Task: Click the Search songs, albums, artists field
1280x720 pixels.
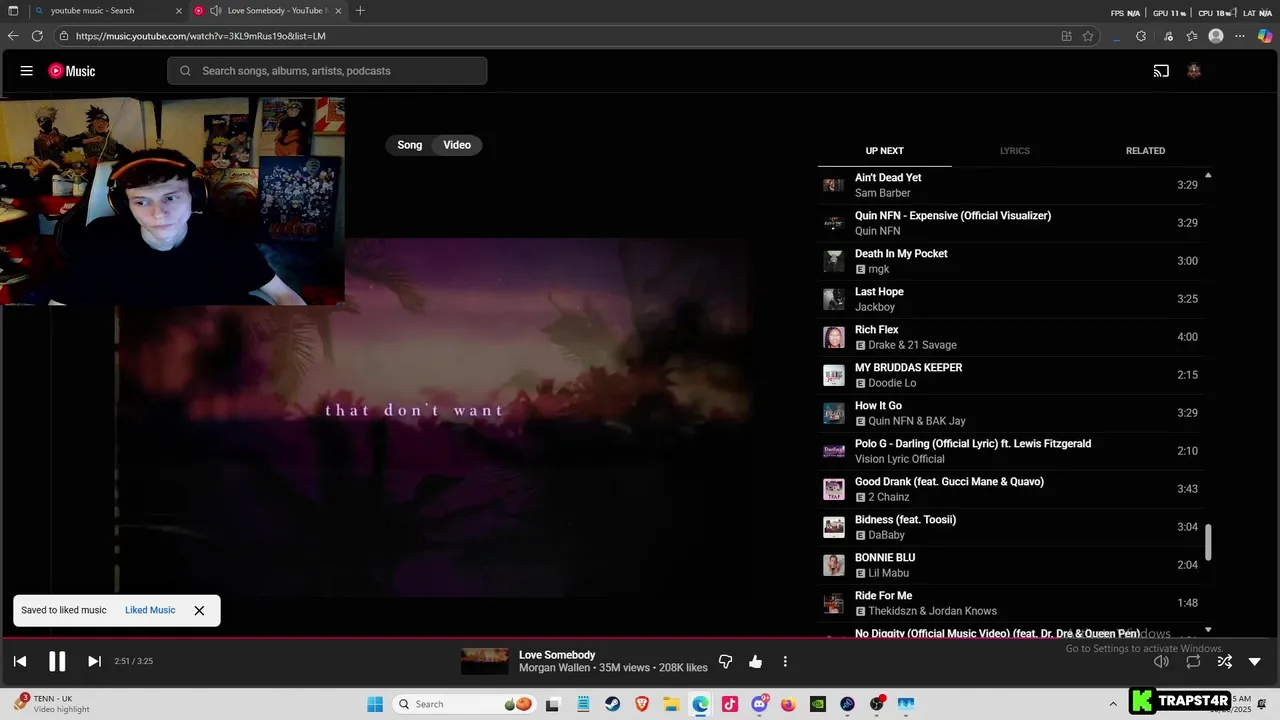Action: [327, 71]
